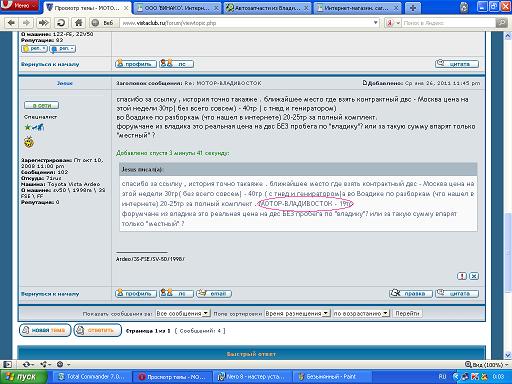The image size is (512, 384).
Task: Click into the Yandex search field
Action: [448, 23]
